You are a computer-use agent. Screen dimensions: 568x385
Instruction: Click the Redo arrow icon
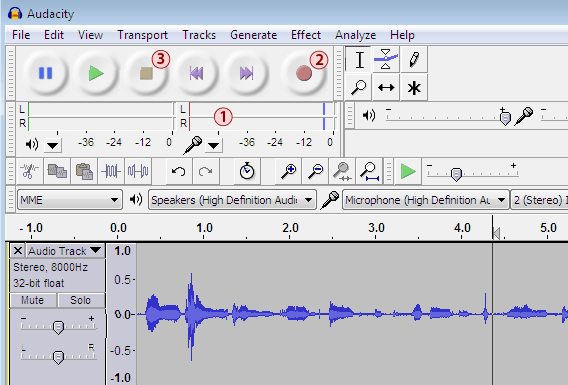pyautogui.click(x=206, y=171)
